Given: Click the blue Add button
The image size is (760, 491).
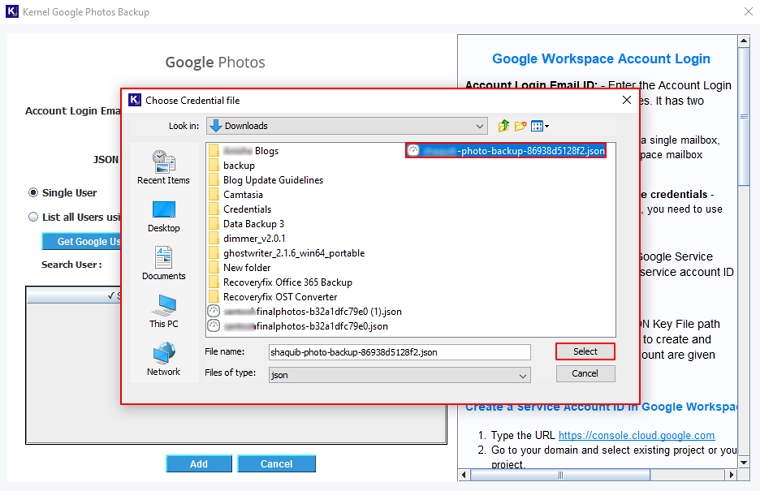Looking at the screenshot, I should click(x=199, y=464).
